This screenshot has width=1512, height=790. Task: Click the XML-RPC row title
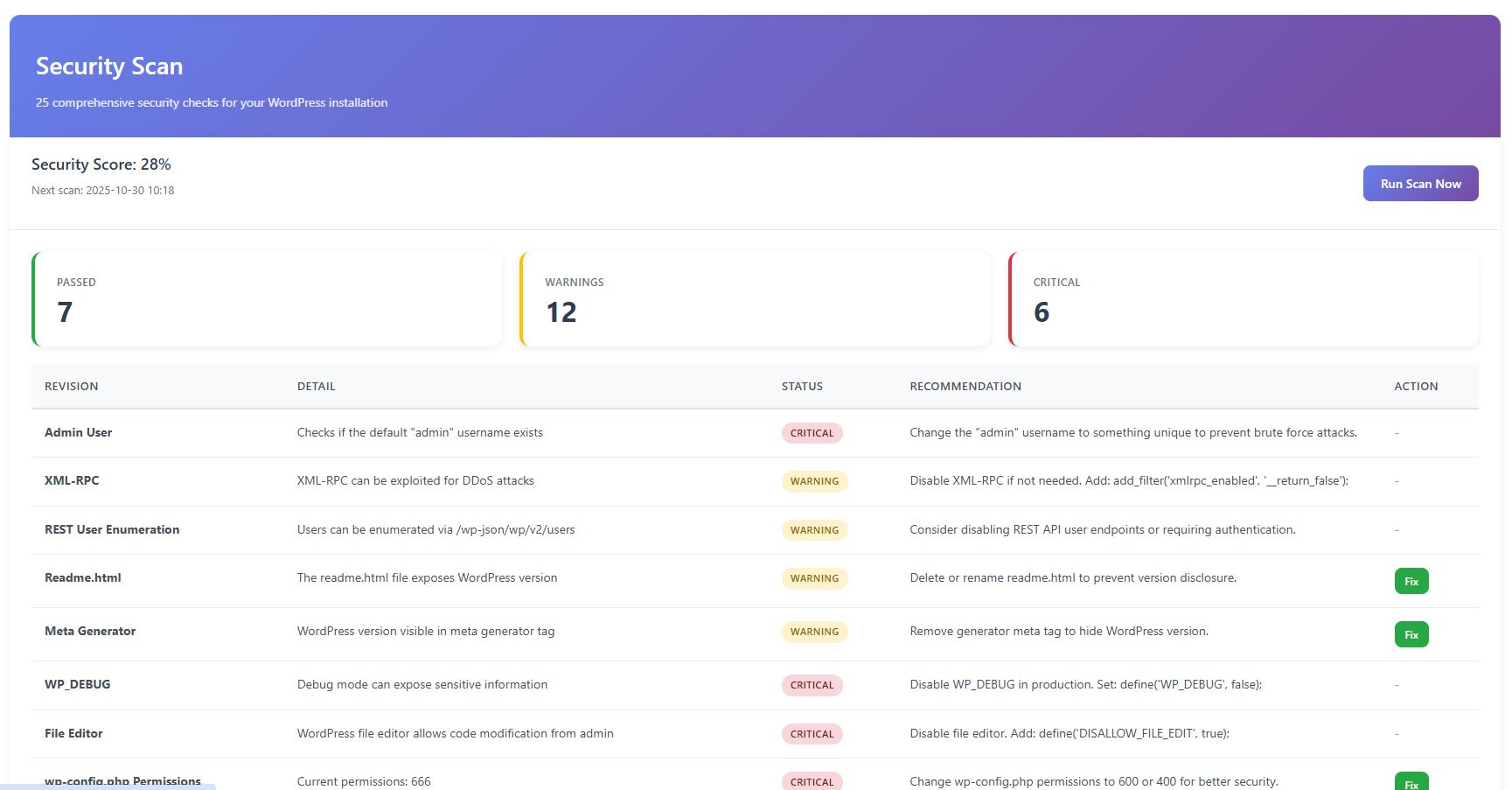click(x=72, y=480)
